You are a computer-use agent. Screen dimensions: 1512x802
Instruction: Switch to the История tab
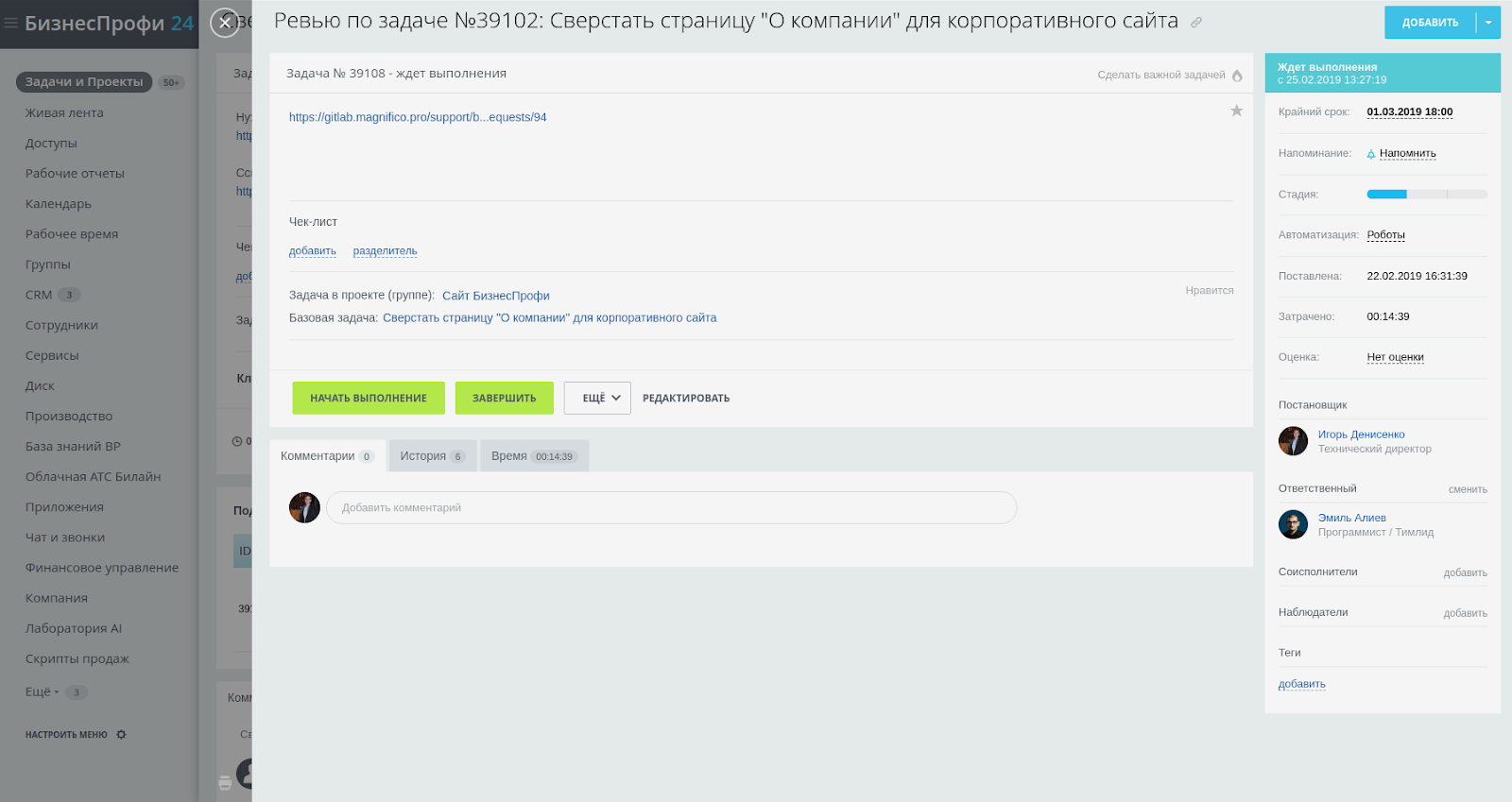coord(432,456)
